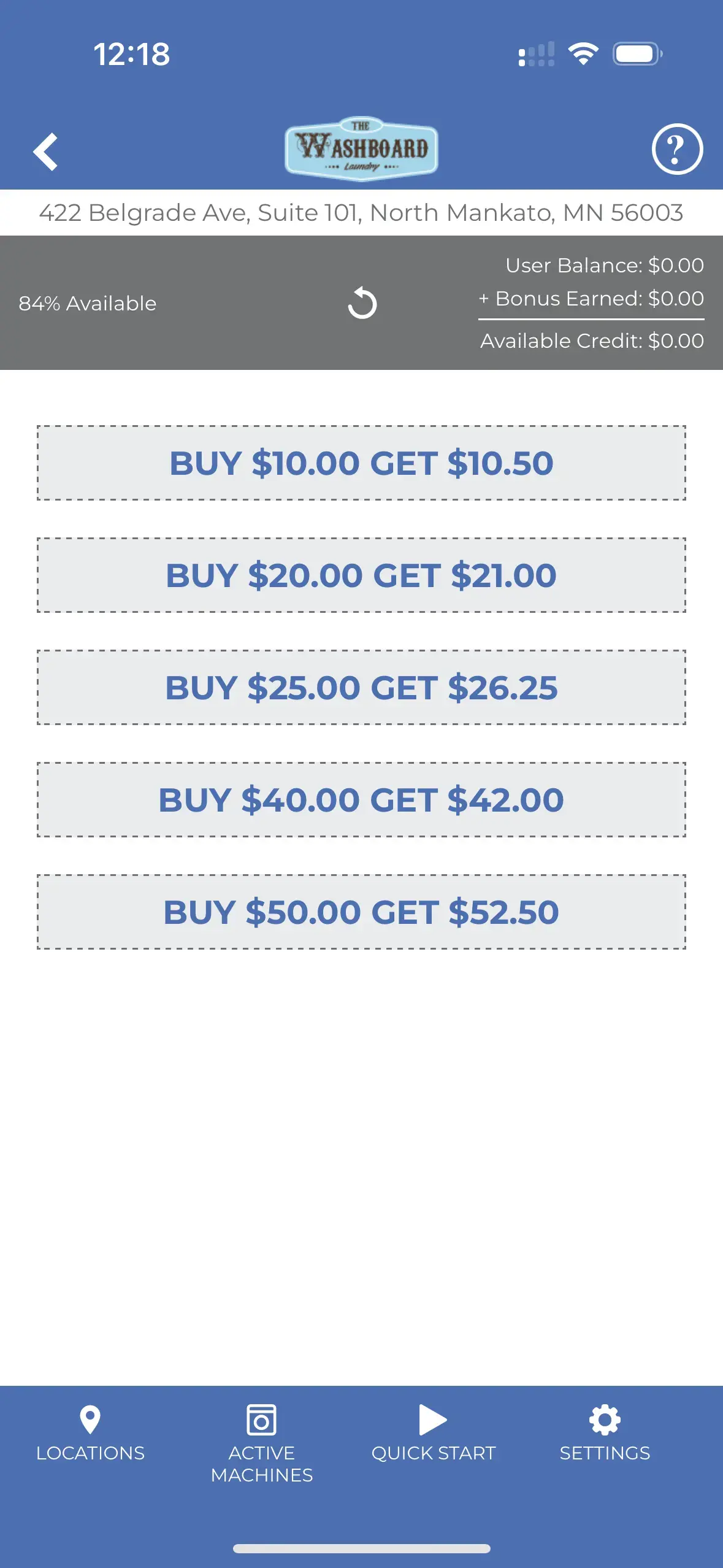Choose Buy $25.00 Get $26.25 offer
The image size is (723, 1568).
[361, 688]
